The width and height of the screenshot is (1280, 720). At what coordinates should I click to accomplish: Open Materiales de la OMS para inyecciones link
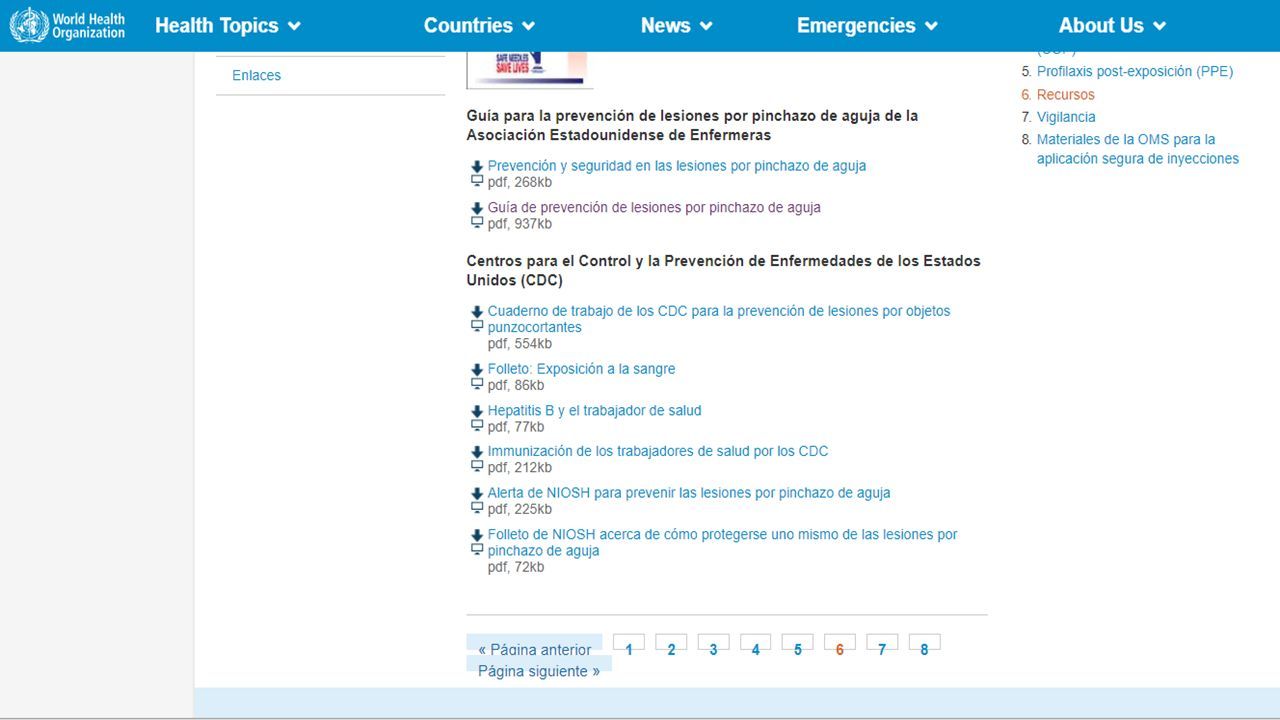[x=1138, y=149]
